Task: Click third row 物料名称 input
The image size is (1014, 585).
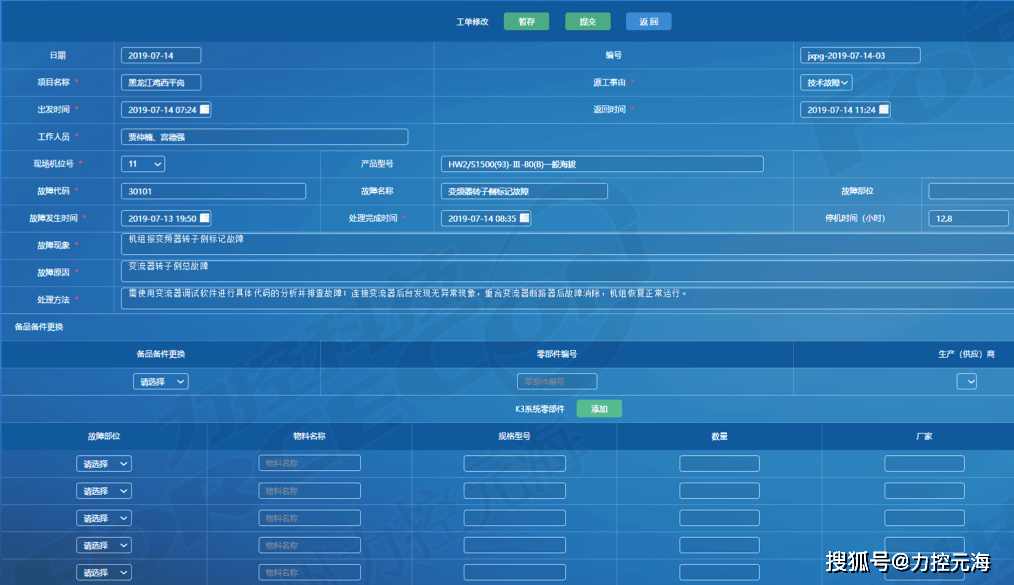Action: tap(310, 518)
